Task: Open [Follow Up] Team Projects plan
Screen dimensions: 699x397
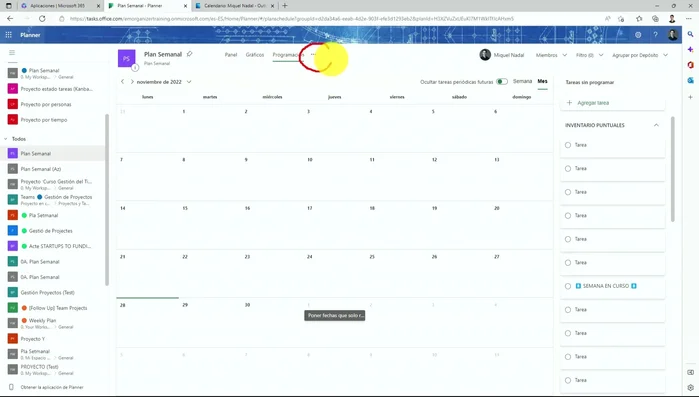Action: pos(53,308)
